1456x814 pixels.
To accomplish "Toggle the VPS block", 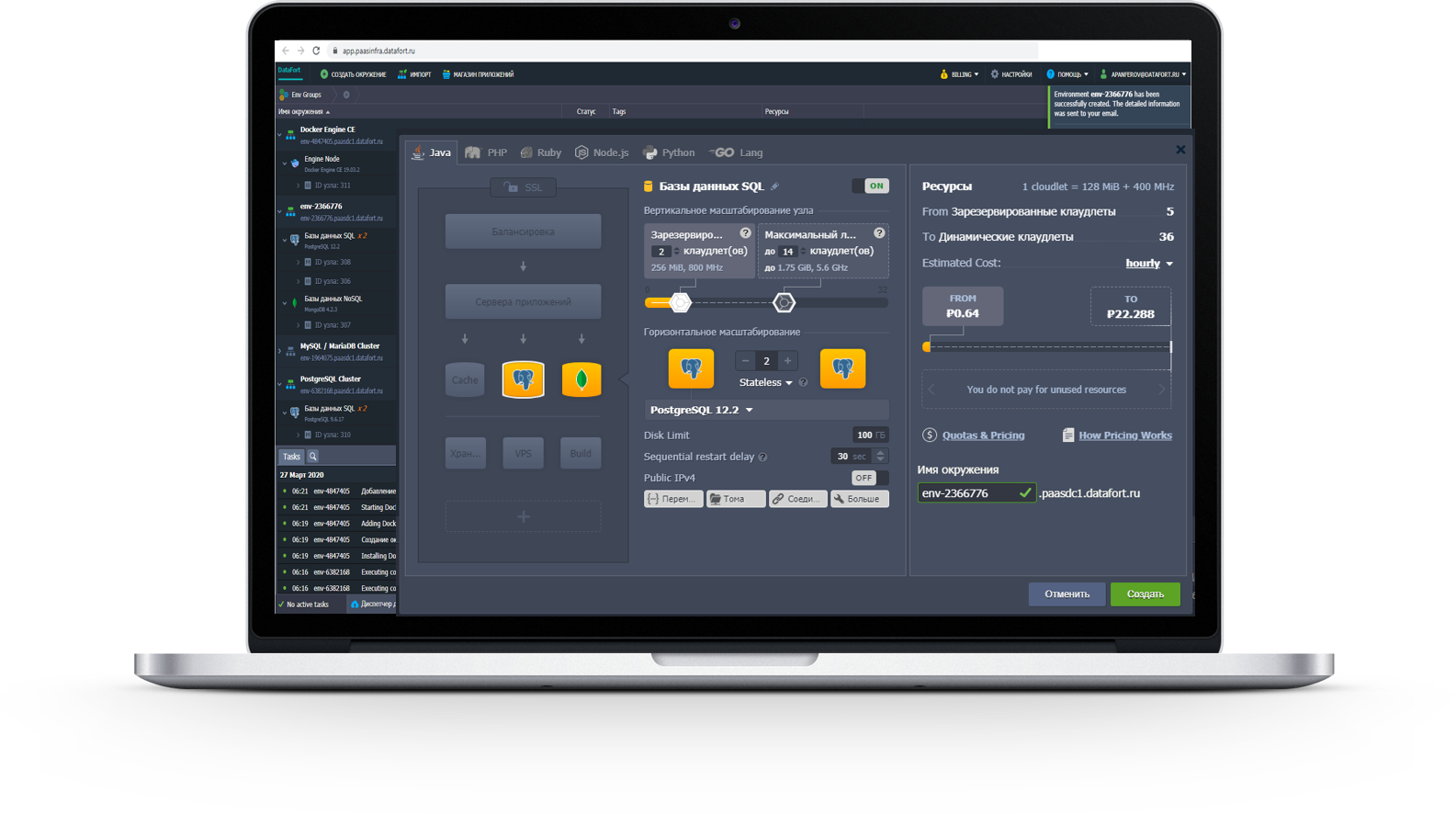I will (523, 453).
